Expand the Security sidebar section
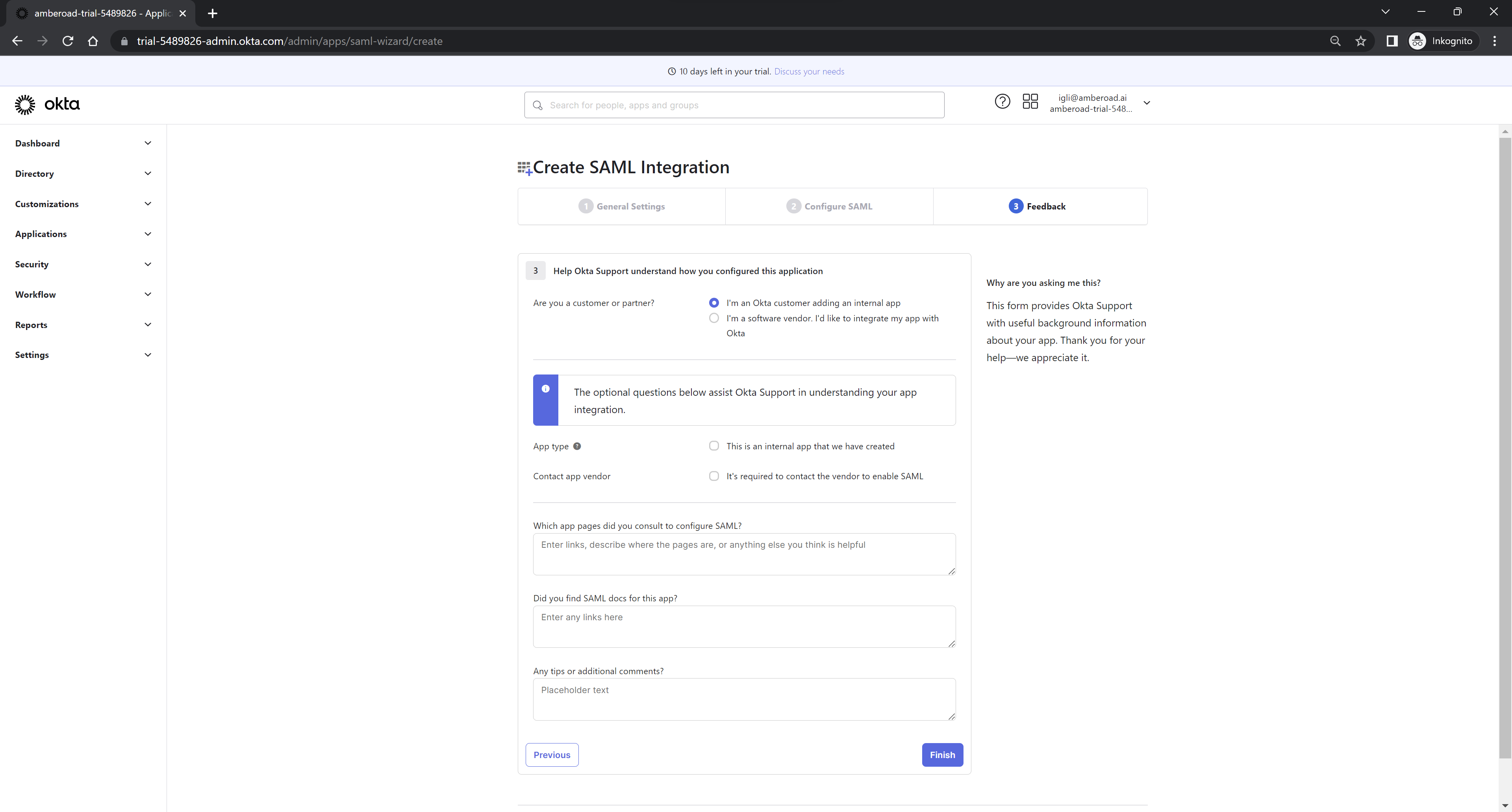This screenshot has width=1512, height=812. (83, 264)
